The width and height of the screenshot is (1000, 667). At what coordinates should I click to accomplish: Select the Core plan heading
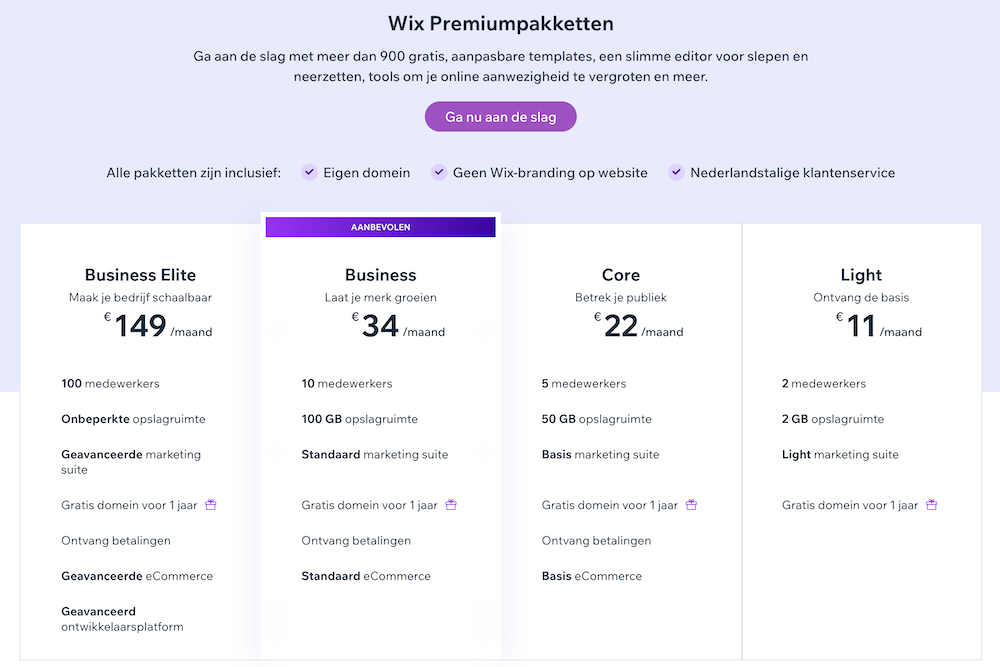click(x=621, y=275)
